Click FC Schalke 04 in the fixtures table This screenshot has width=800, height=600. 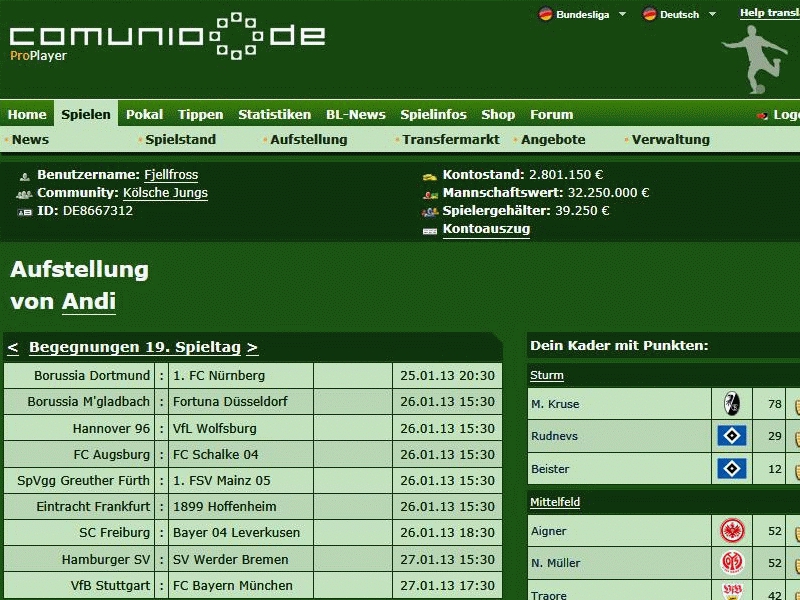click(215, 455)
